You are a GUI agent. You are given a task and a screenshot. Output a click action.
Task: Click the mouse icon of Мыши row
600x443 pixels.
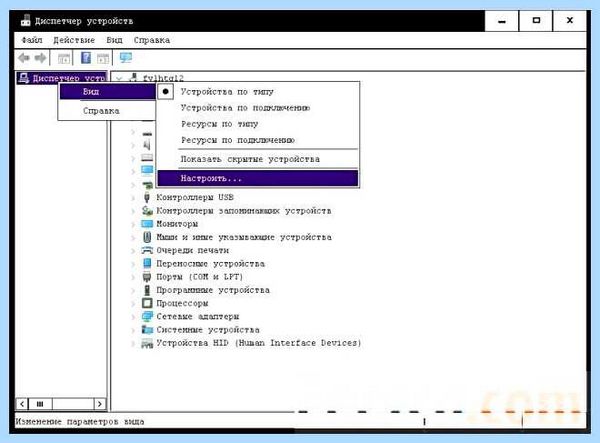tap(147, 237)
